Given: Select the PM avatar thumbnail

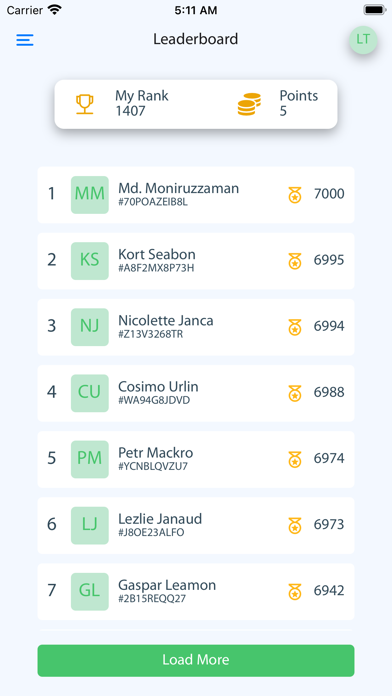Looking at the screenshot, I should click(90, 459).
